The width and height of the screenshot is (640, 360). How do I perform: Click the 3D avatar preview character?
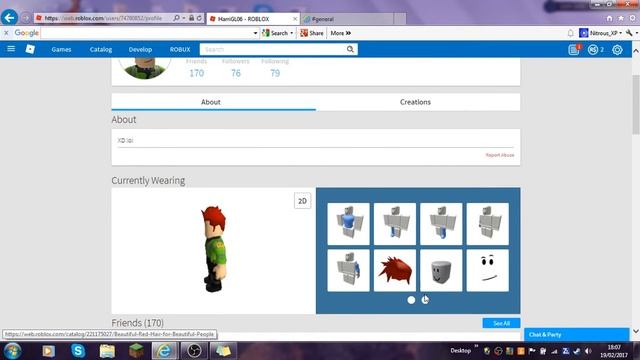pos(214,249)
